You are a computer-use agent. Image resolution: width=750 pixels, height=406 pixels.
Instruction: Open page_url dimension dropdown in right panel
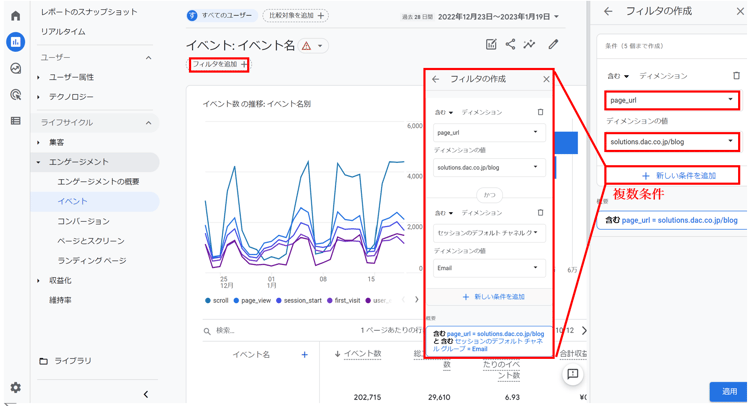(671, 100)
